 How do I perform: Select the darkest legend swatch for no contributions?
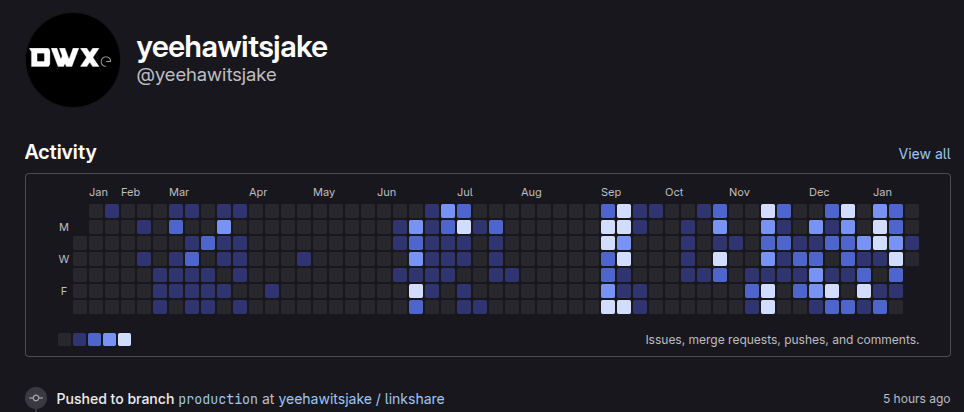(x=65, y=340)
